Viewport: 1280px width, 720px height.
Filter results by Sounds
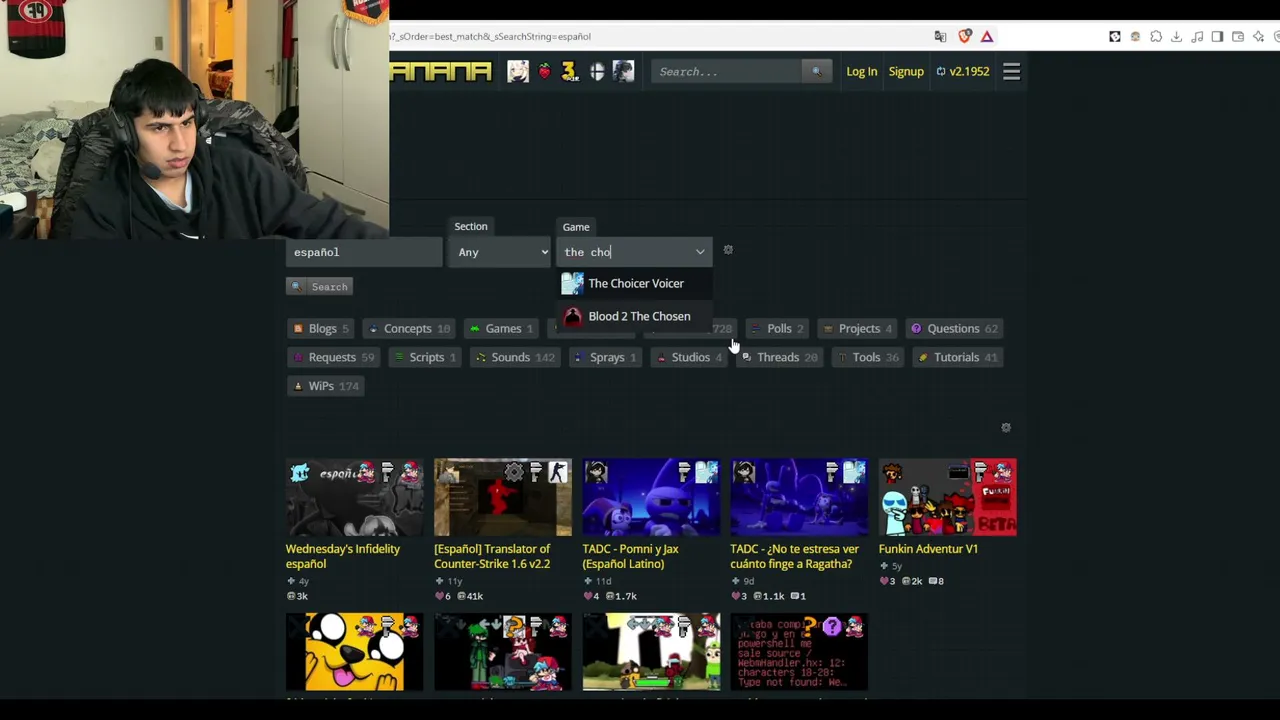click(515, 358)
